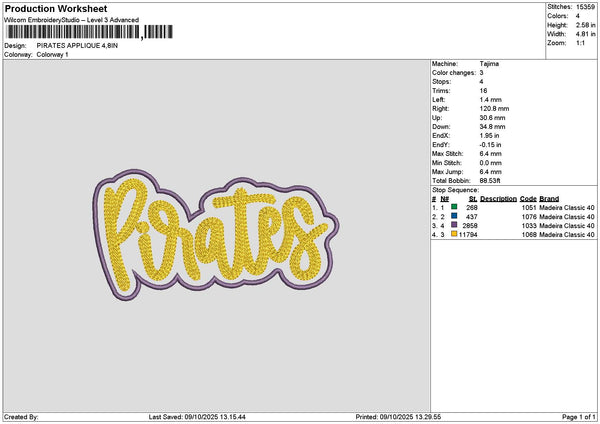
Task: Click 'Madeira Classic 40' brand next to code 1051
Action: tap(567, 207)
